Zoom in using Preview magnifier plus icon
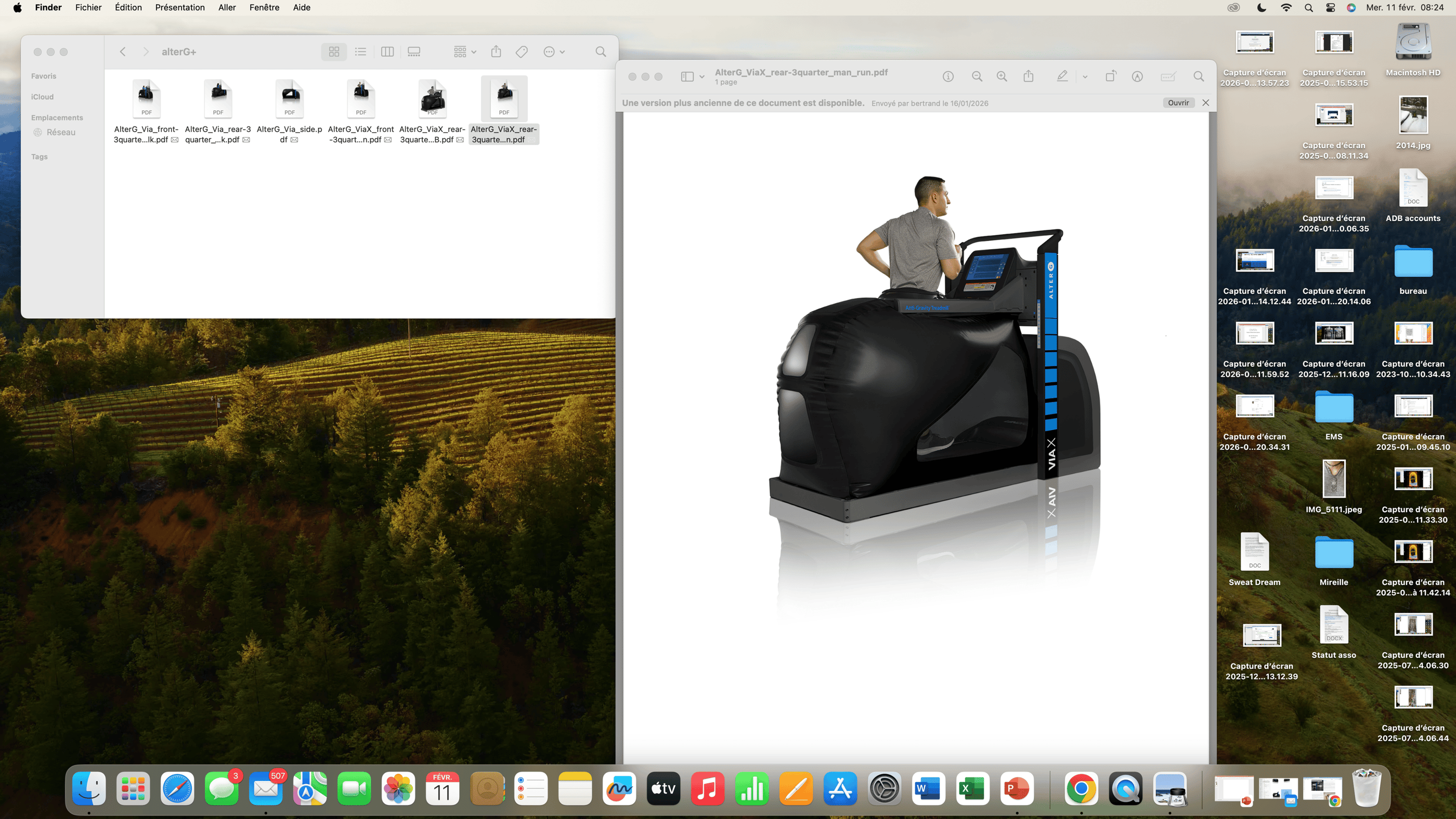This screenshot has width=1456, height=819. pos(1002,76)
